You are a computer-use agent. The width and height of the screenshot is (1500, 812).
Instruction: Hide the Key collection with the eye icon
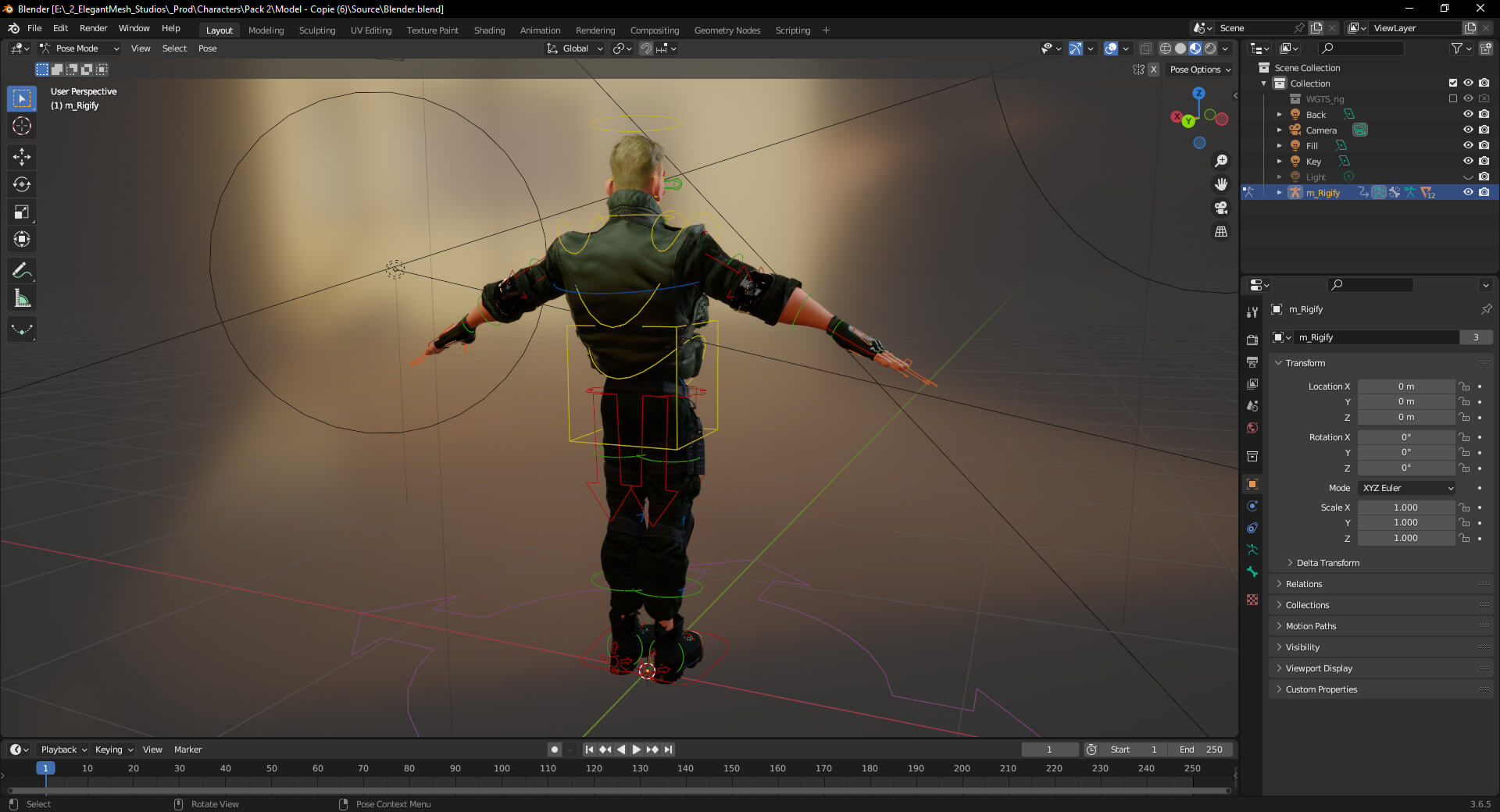pos(1468,162)
